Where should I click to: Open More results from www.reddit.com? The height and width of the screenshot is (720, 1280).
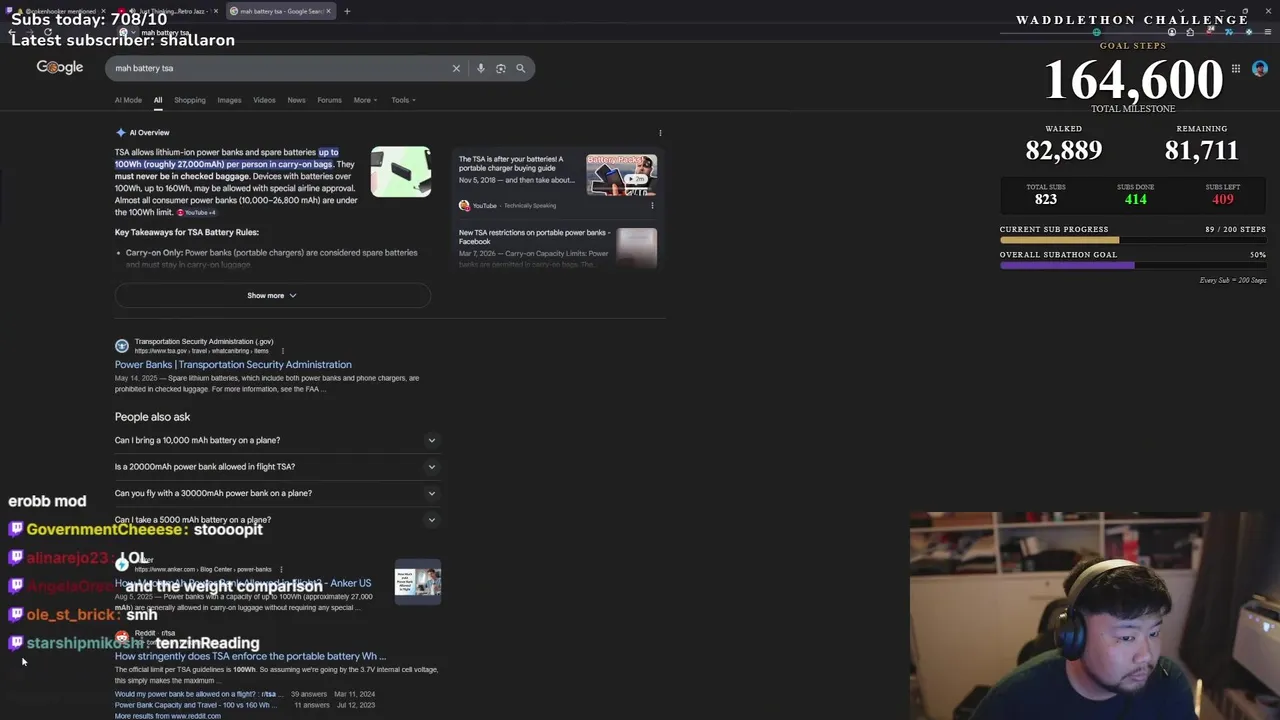coord(167,716)
